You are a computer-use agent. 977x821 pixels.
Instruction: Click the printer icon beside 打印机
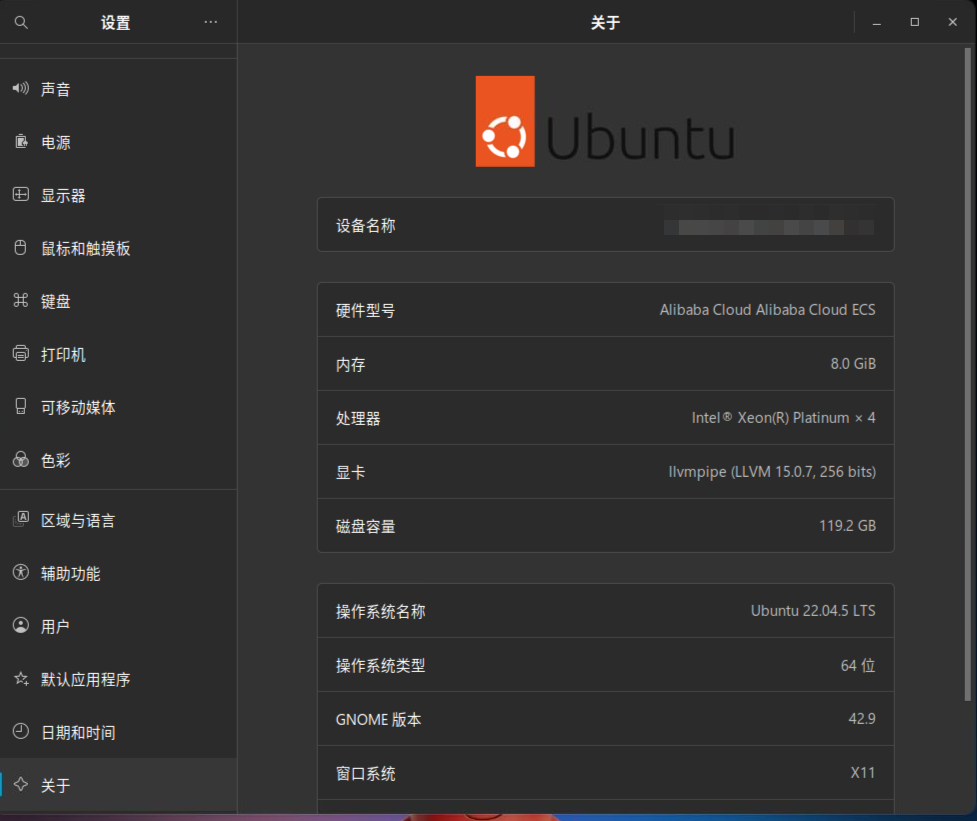pos(21,353)
